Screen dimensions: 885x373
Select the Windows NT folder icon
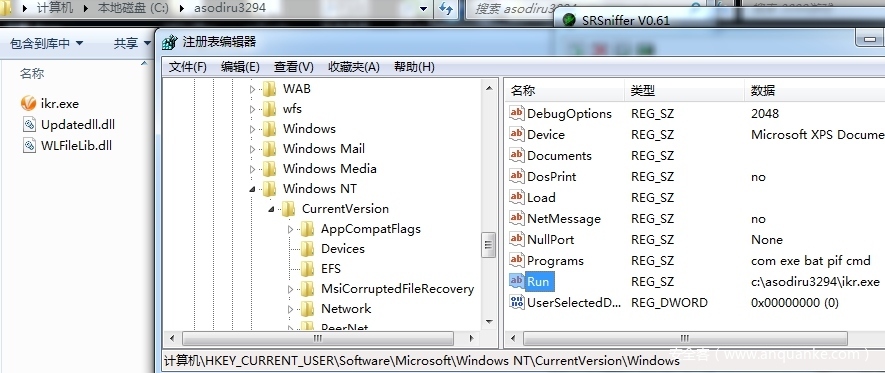tap(269, 188)
